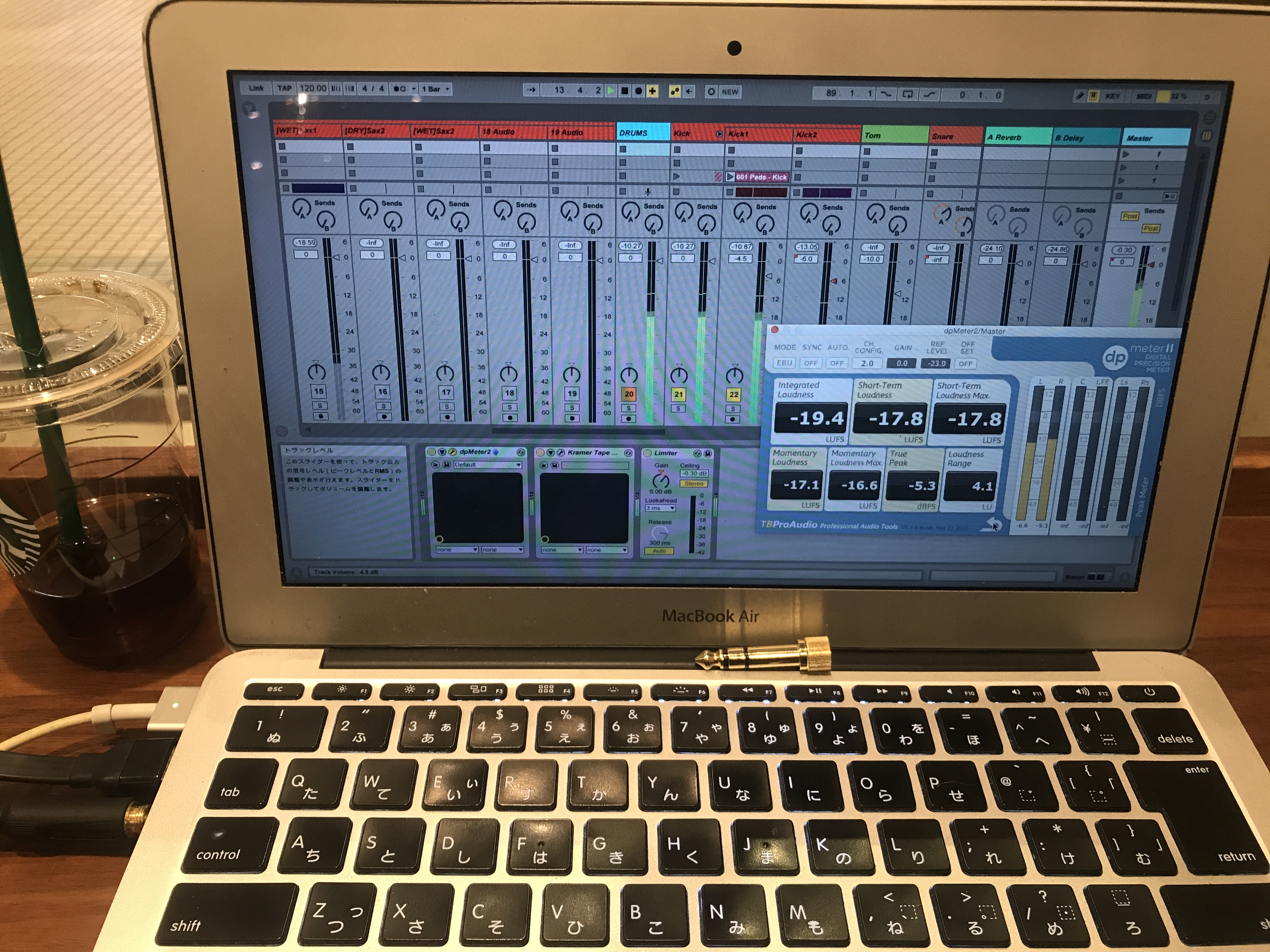The height and width of the screenshot is (952, 1270).
Task: Toggle the computer MIDI keyboard button
Action: [x=1093, y=96]
